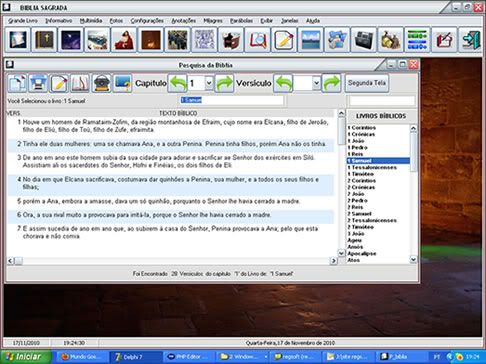This screenshot has height=364, width=486.
Task: Open the Jesus in red robe icon
Action: 124,40
